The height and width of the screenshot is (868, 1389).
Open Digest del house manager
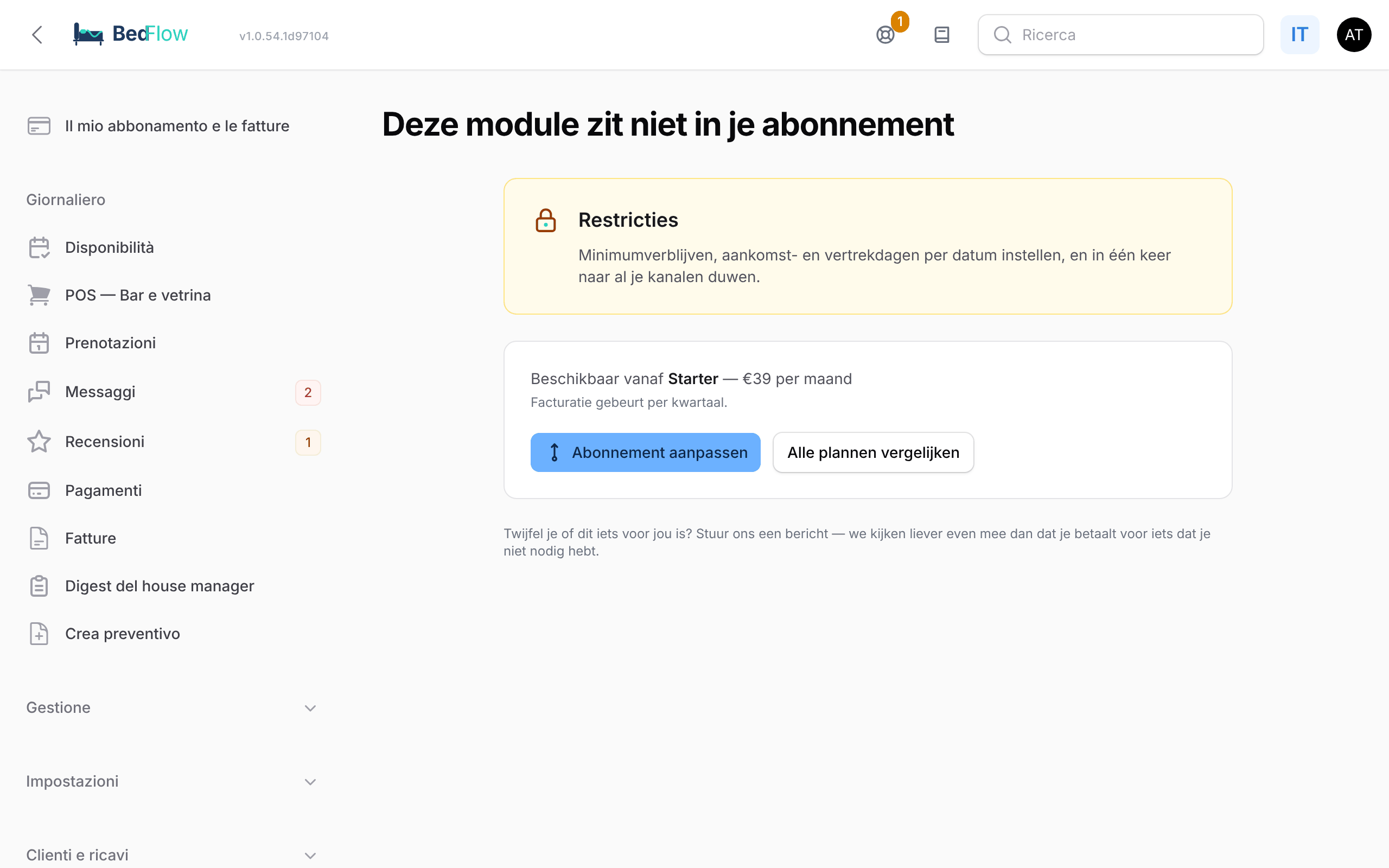[160, 585]
